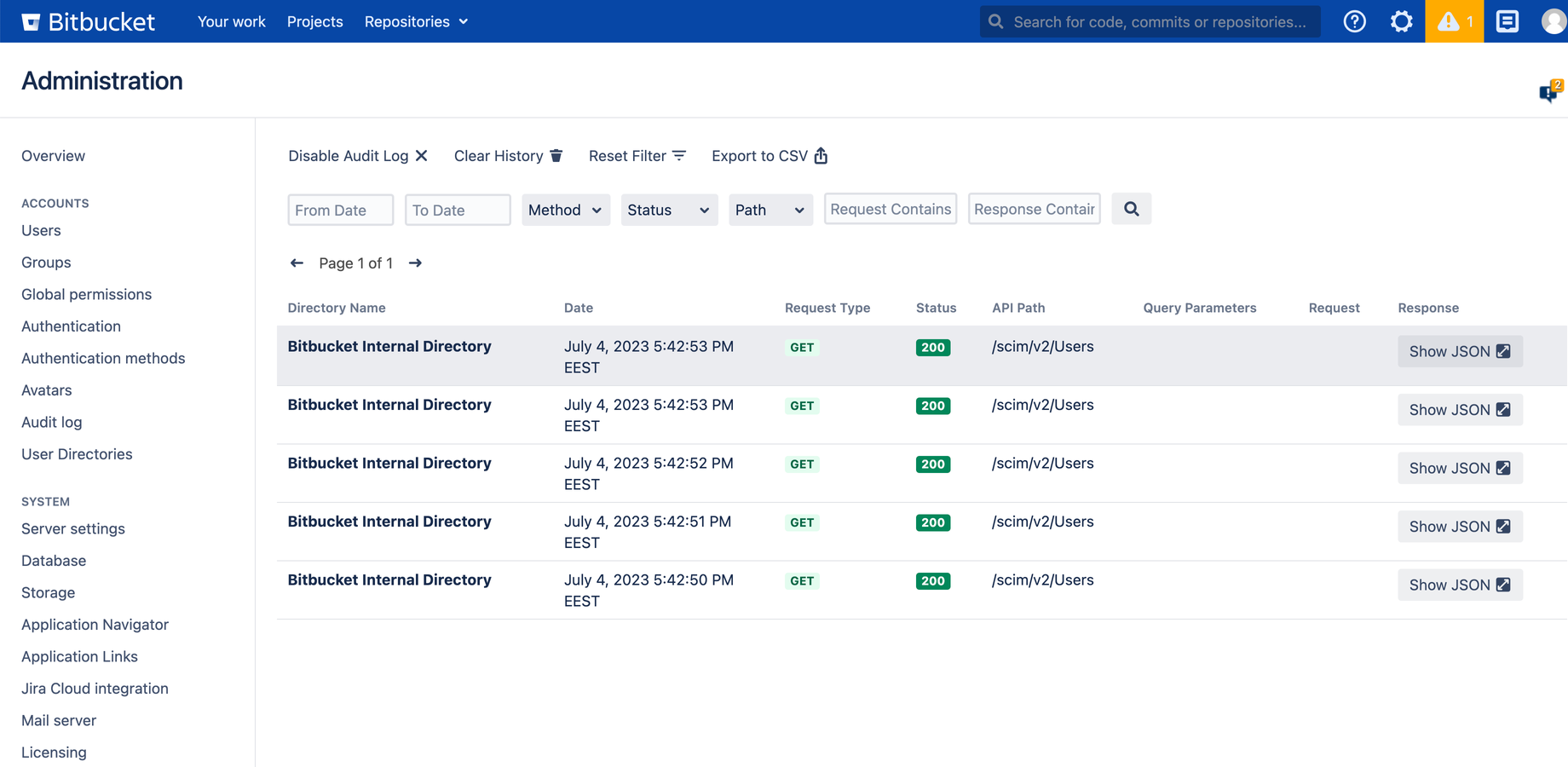Open Groups in the sidebar
This screenshot has width=1568, height=767.
pyautogui.click(x=46, y=262)
